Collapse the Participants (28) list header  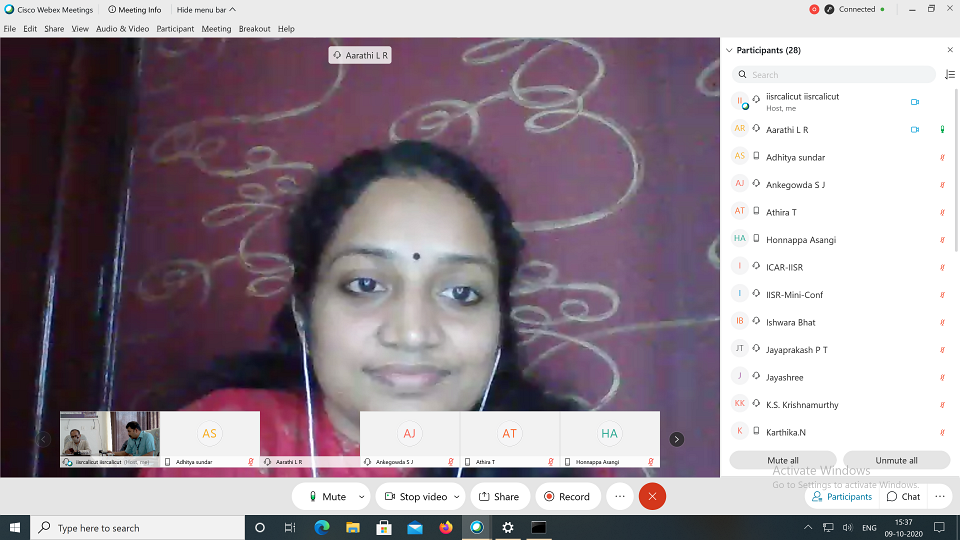pyautogui.click(x=728, y=50)
